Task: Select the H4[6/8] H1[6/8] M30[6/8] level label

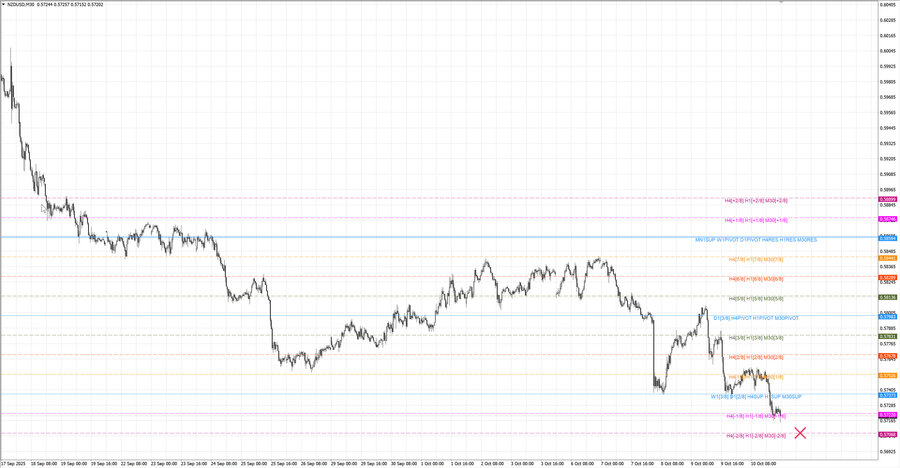Action: coord(756,279)
